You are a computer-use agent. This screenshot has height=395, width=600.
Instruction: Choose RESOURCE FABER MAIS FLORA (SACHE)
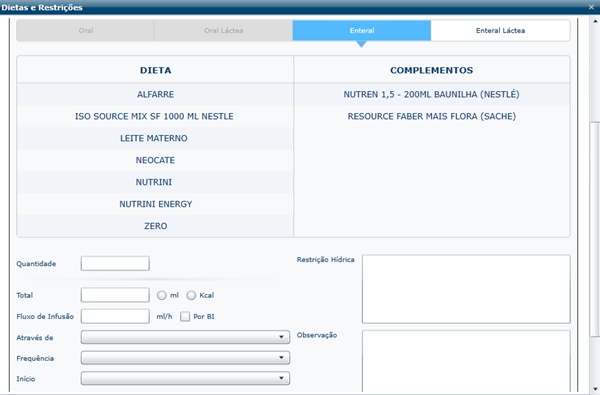click(432, 116)
